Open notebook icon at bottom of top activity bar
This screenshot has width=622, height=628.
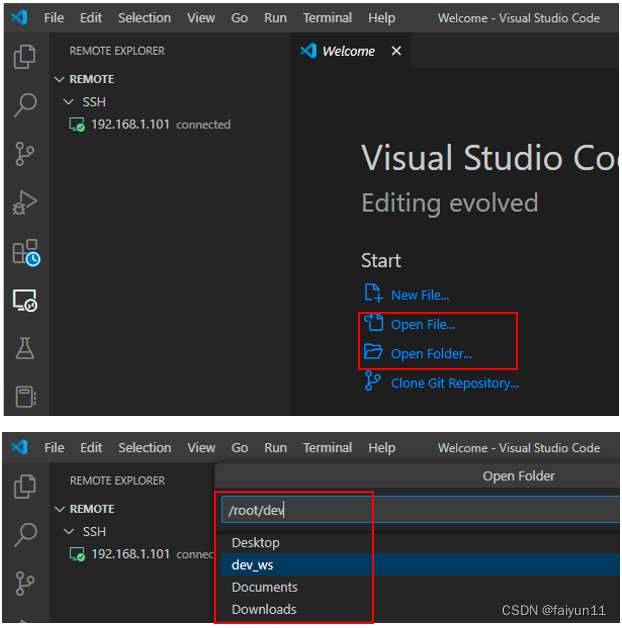pos(26,397)
